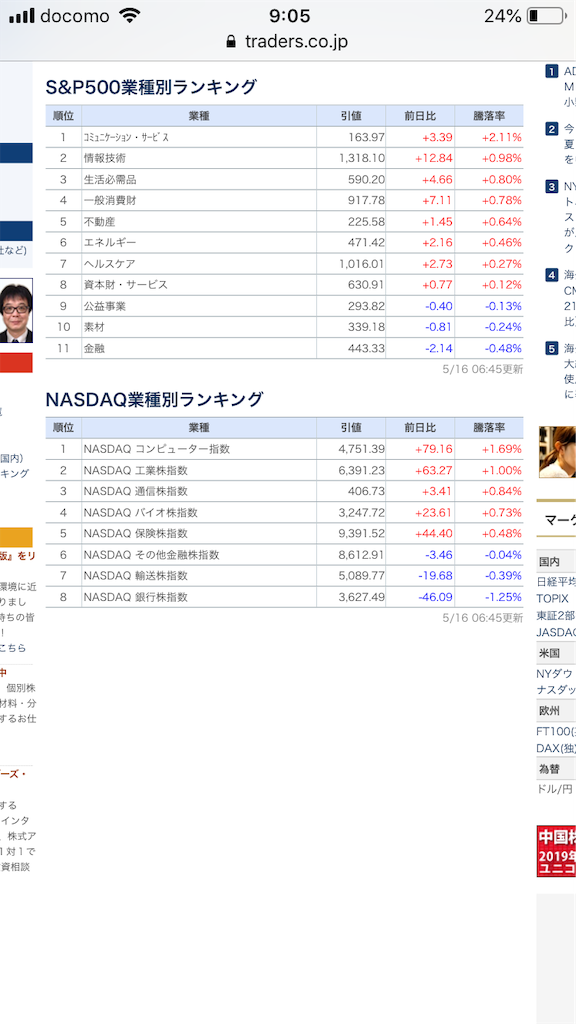Open 東証2部 link in market sidebar
Screen dimensions: 576x1024
click(x=556, y=615)
